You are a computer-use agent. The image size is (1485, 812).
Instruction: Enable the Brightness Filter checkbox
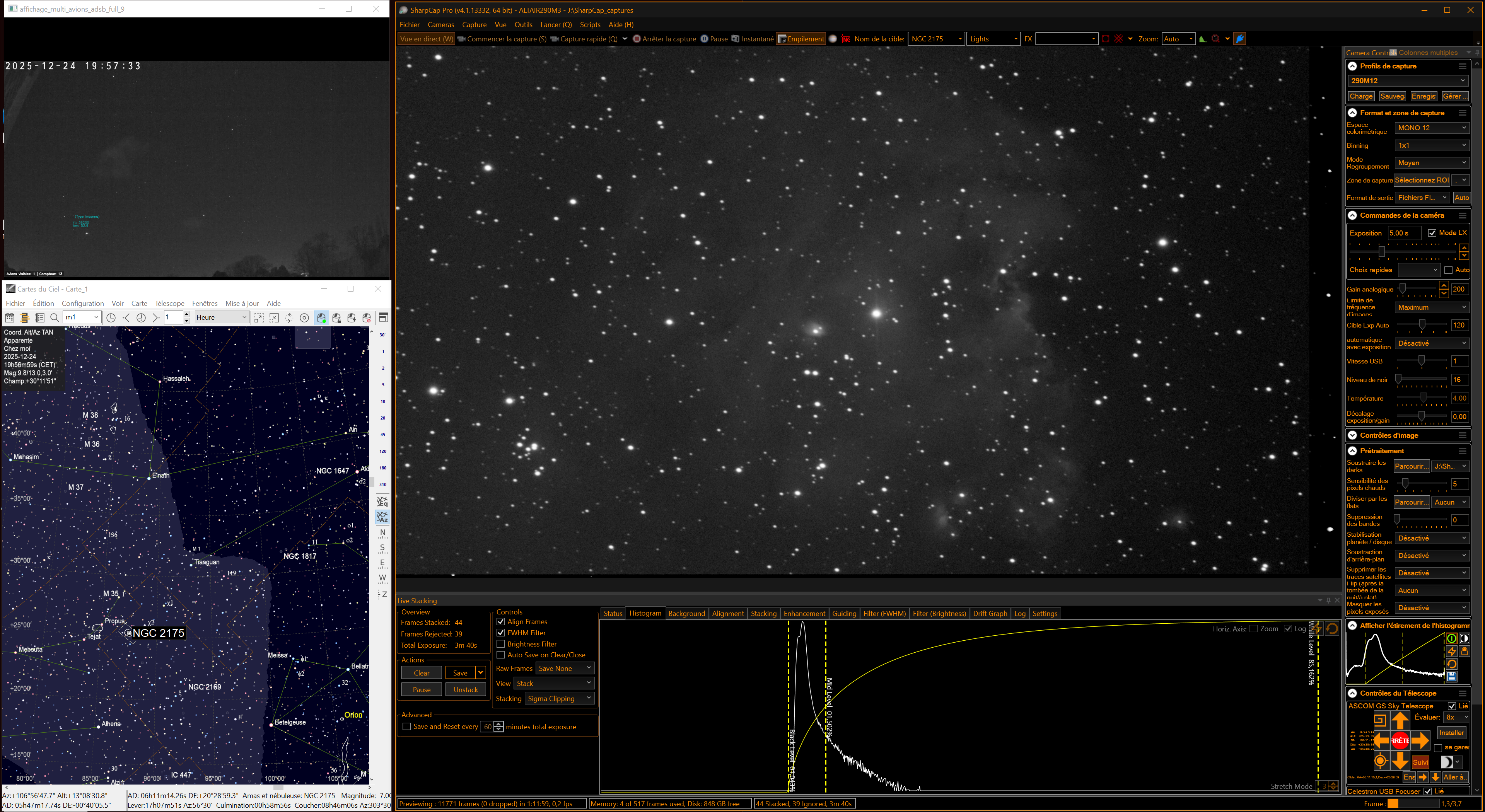pos(500,644)
